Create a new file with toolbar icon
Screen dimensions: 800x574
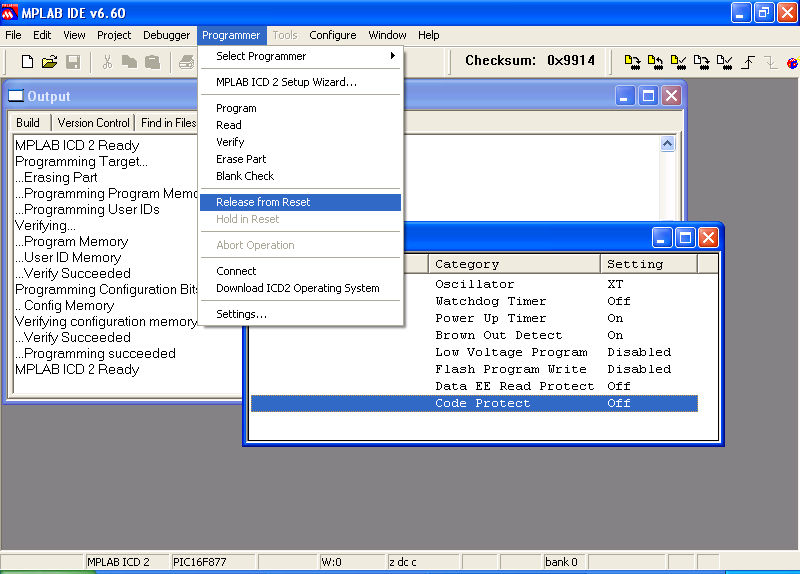(27, 62)
